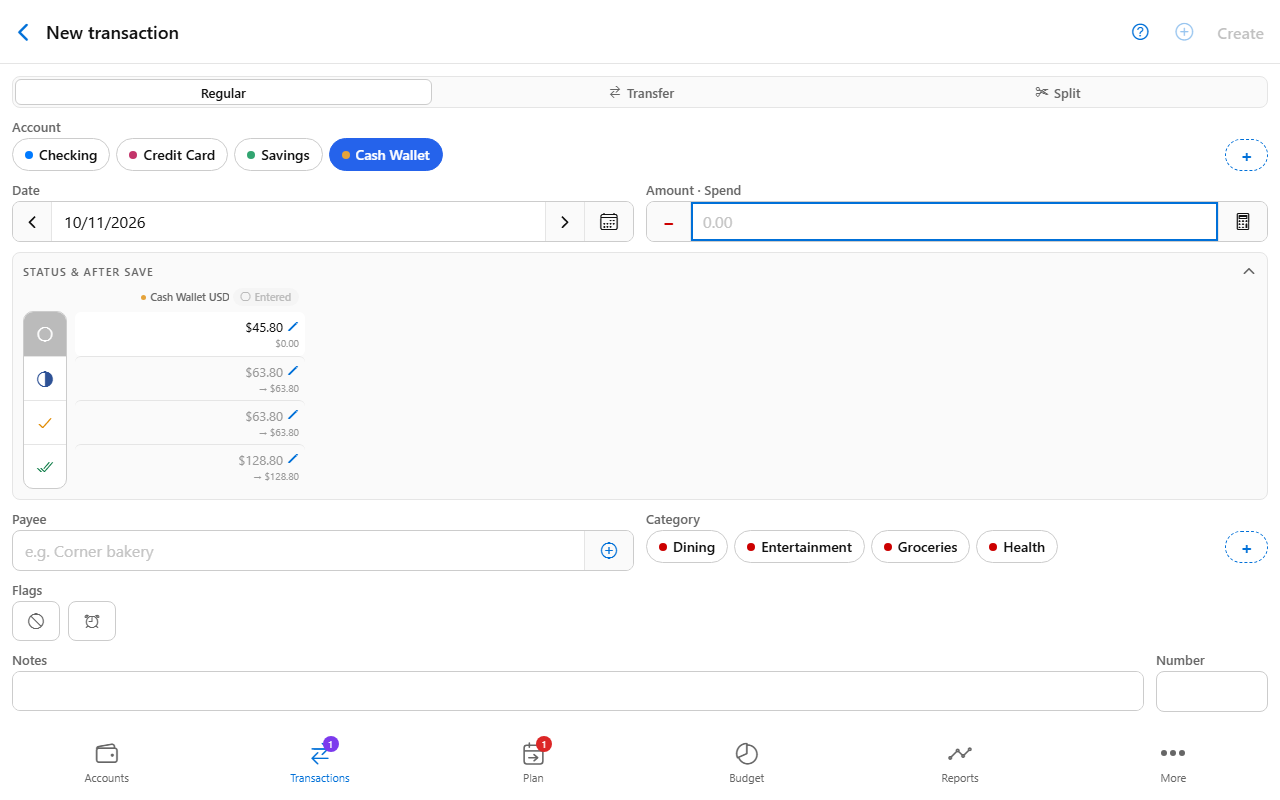Switch to the Transfer tab
Image resolution: width=1280 pixels, height=800 pixels.
click(642, 93)
